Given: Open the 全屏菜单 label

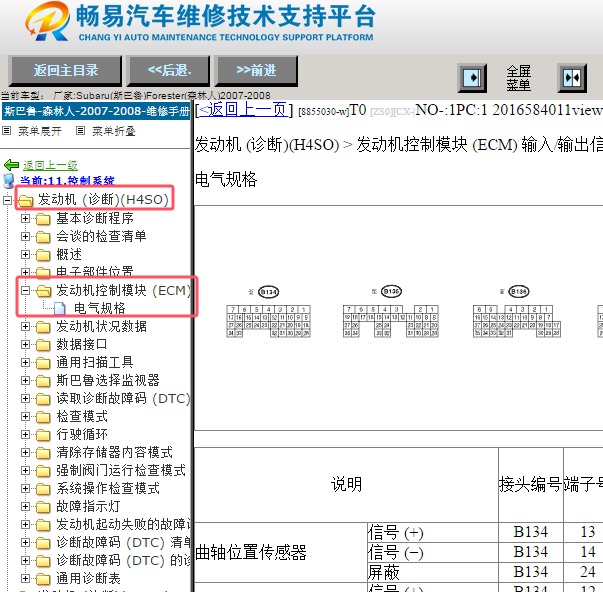Looking at the screenshot, I should tap(518, 78).
